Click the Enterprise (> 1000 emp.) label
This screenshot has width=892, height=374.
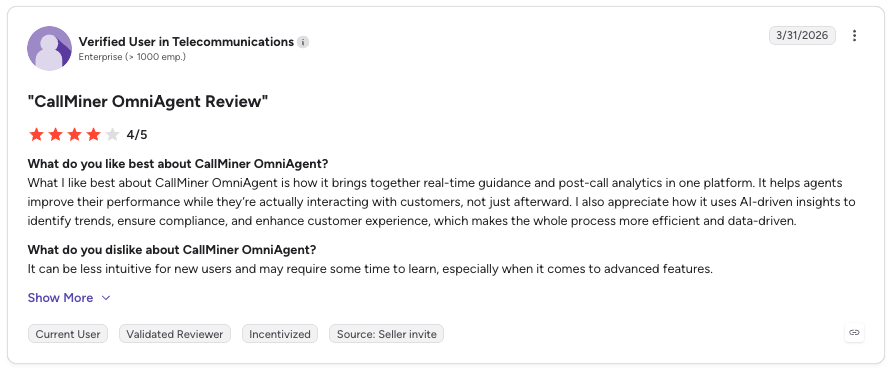132,57
